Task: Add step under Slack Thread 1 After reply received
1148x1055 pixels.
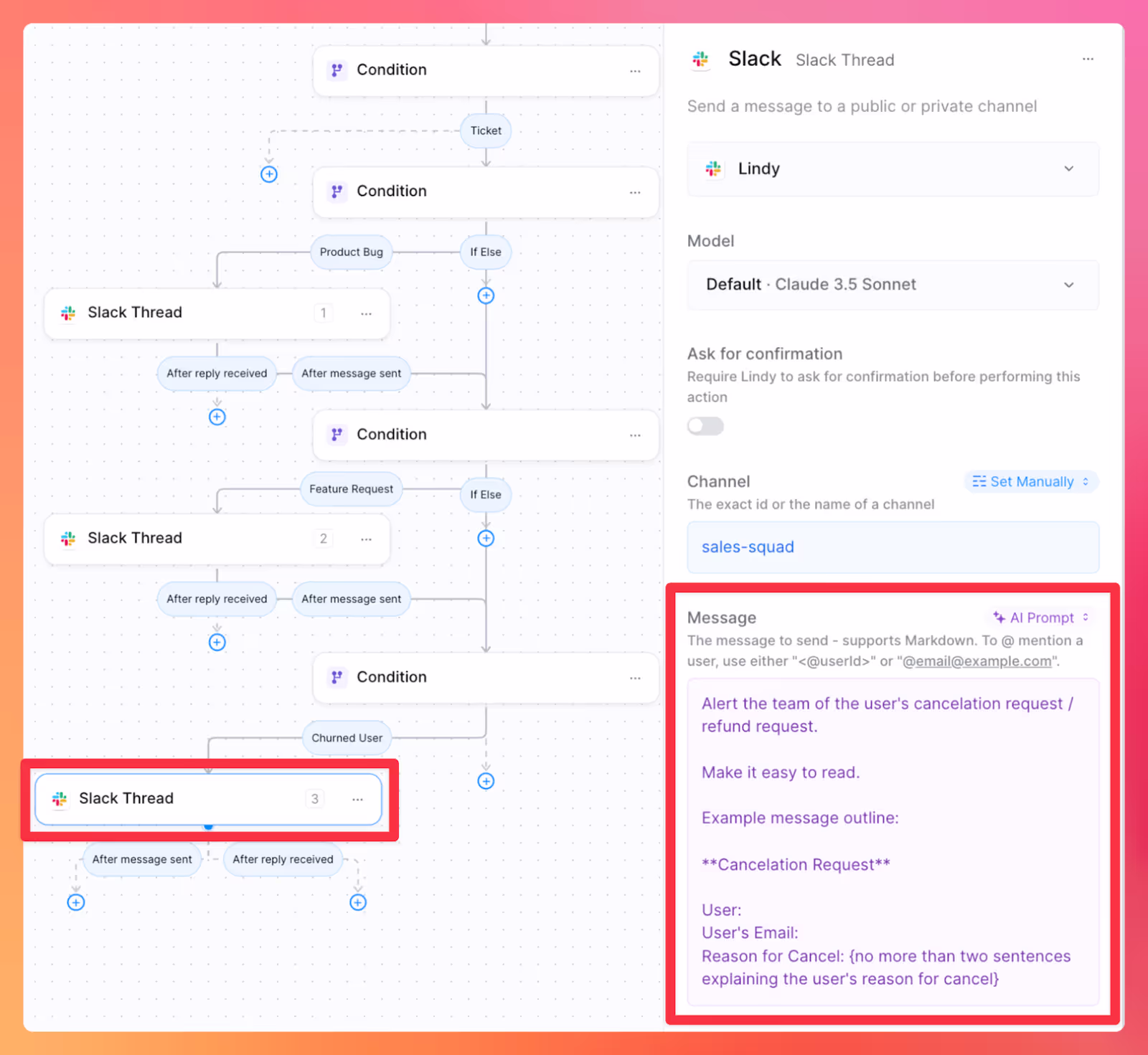Action: pyautogui.click(x=217, y=417)
